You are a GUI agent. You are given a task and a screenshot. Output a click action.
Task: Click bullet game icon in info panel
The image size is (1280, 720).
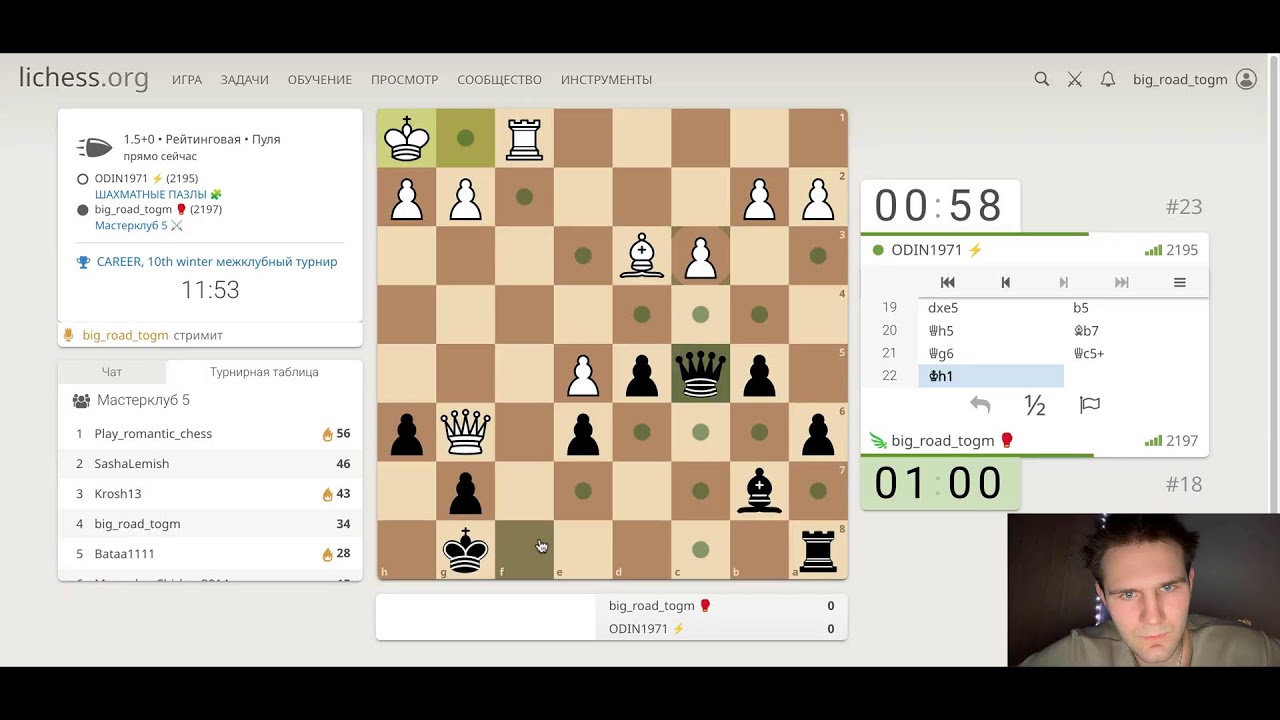(x=95, y=148)
